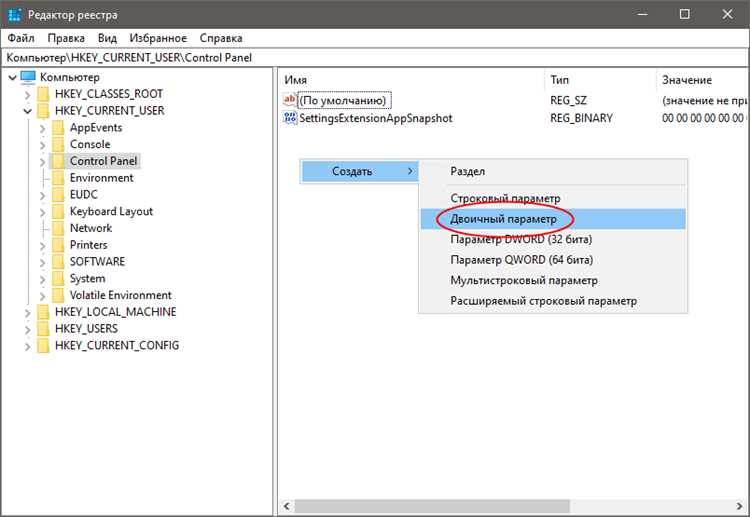The image size is (750, 517).
Task: Click the HKEY_LOCAL_MACHINE folder icon
Action: point(44,312)
